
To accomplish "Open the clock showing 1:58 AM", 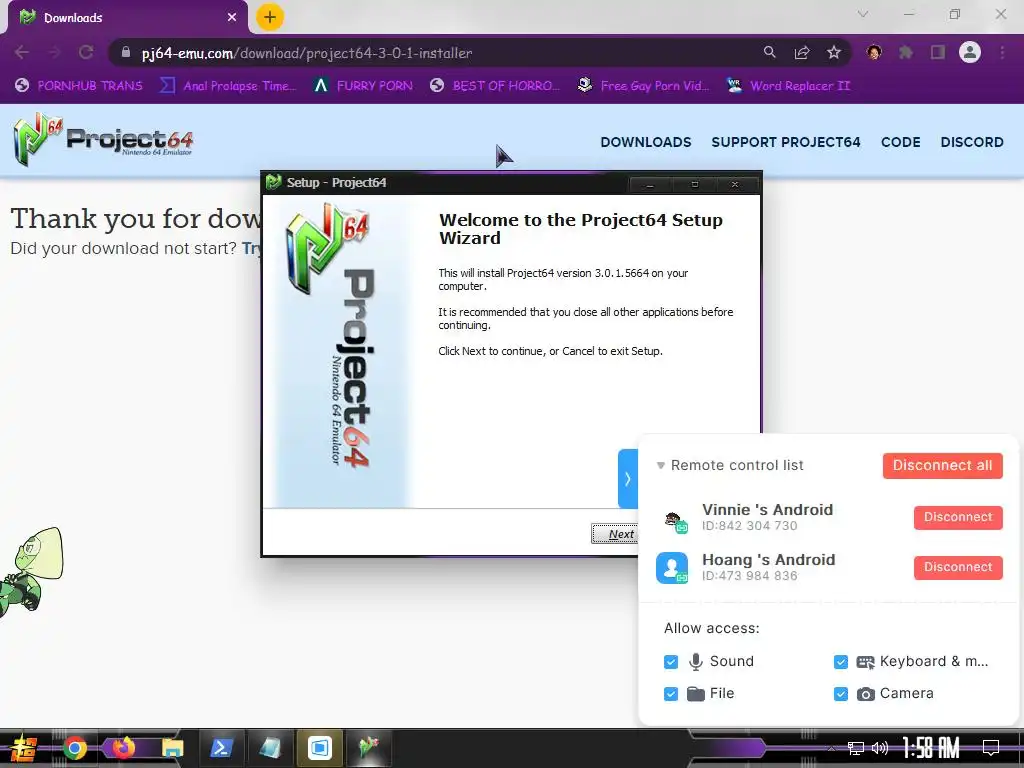I will (931, 748).
